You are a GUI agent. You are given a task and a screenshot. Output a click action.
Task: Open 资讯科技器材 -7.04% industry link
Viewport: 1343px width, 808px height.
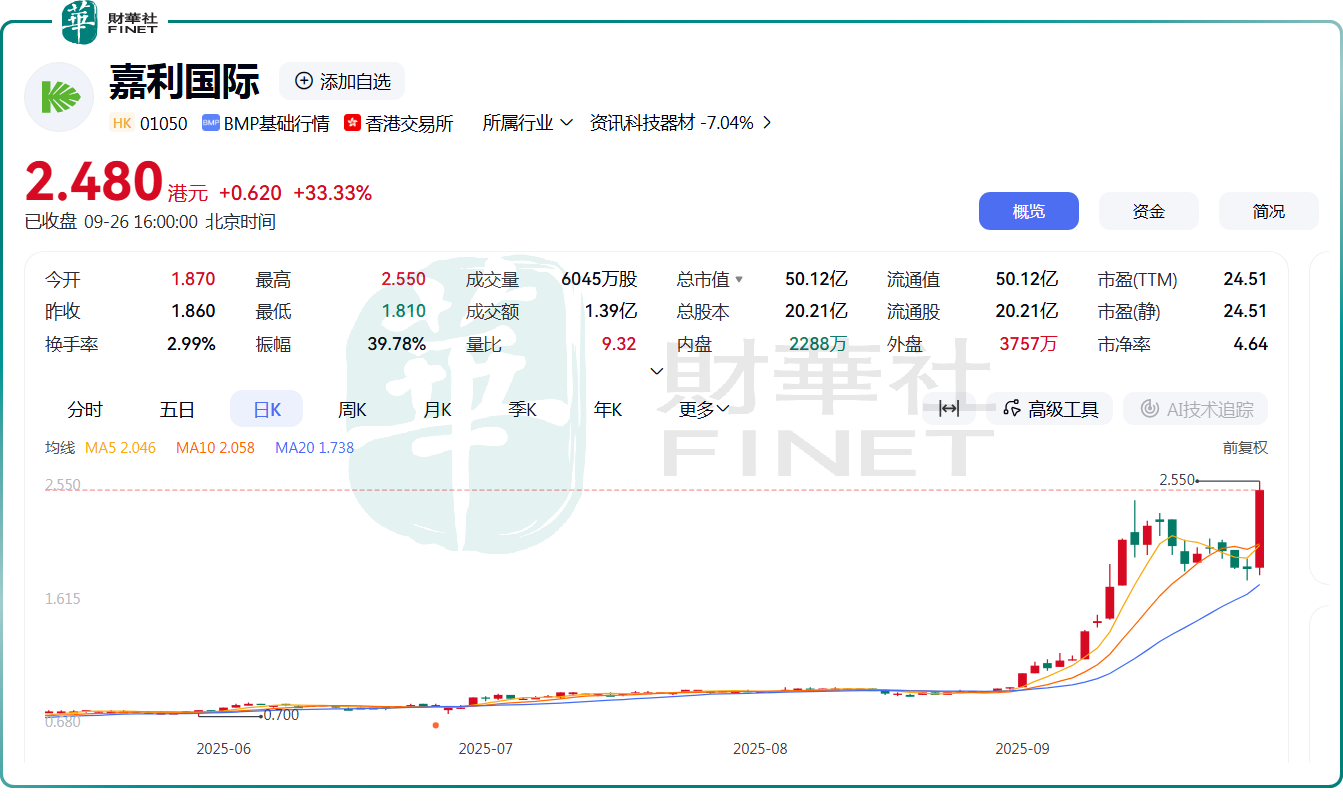671,123
